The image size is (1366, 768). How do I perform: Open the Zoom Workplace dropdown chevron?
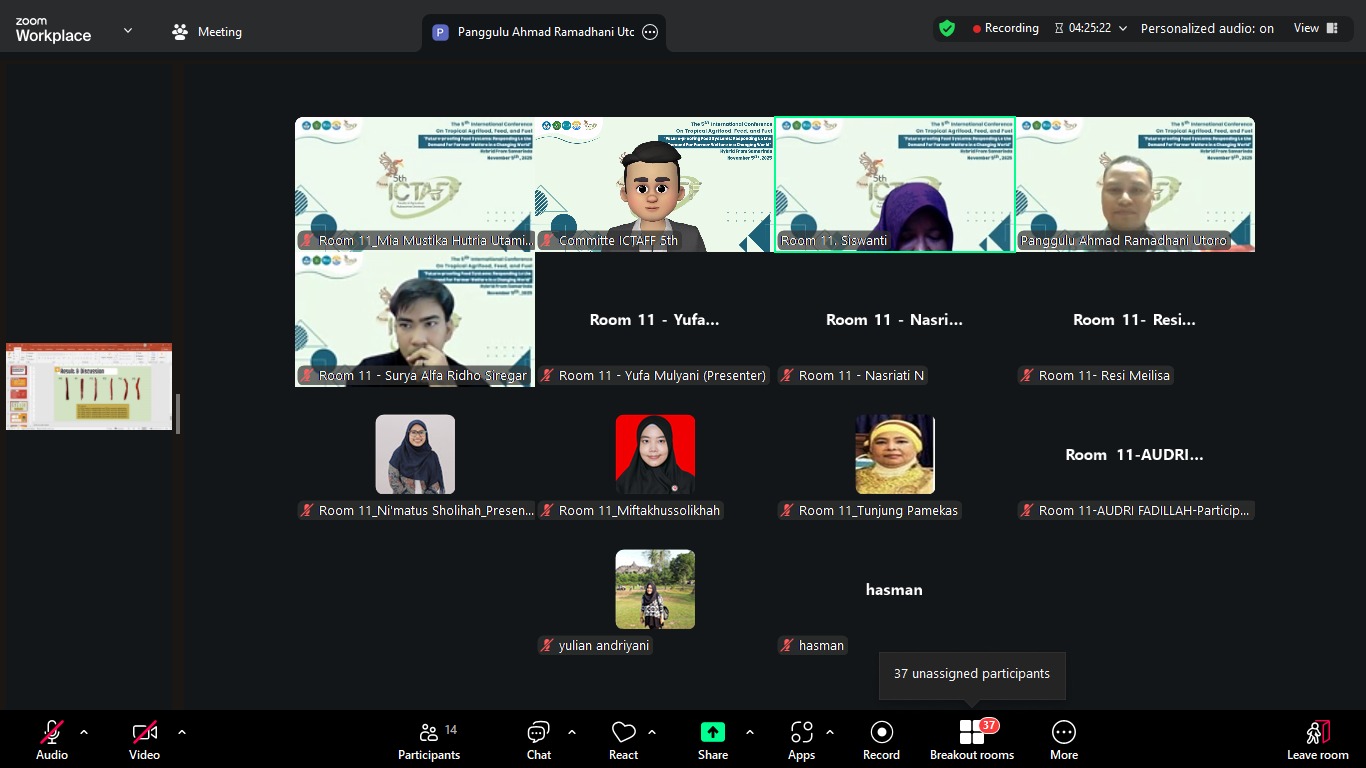pos(128,31)
